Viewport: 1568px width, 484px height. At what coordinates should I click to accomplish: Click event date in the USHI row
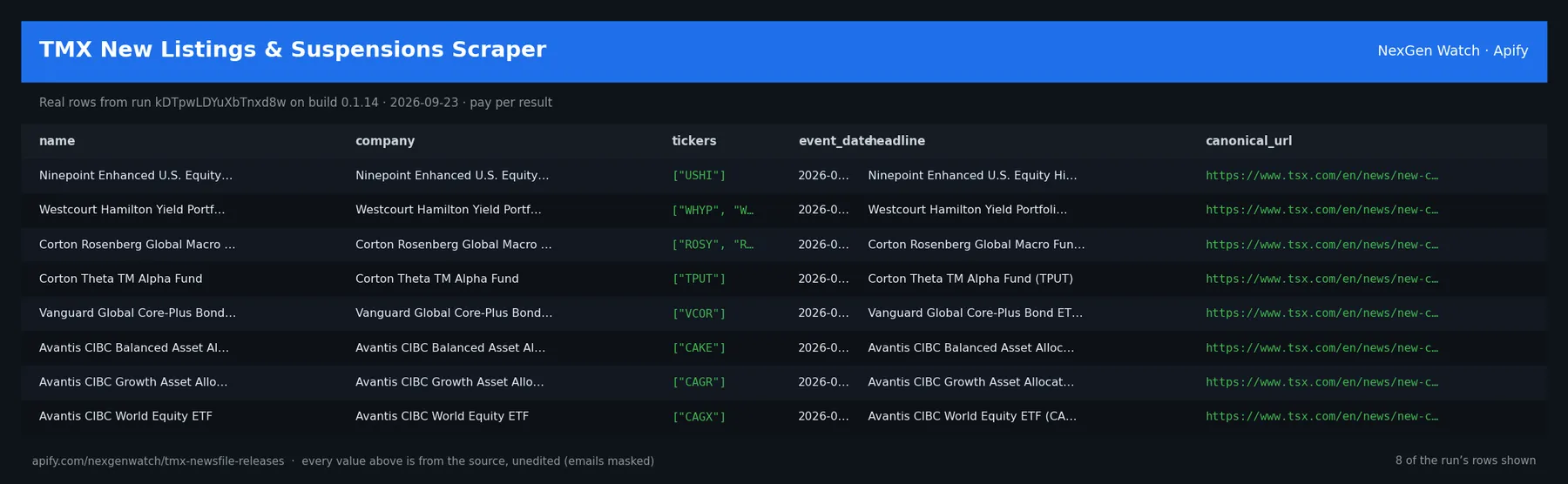point(823,176)
